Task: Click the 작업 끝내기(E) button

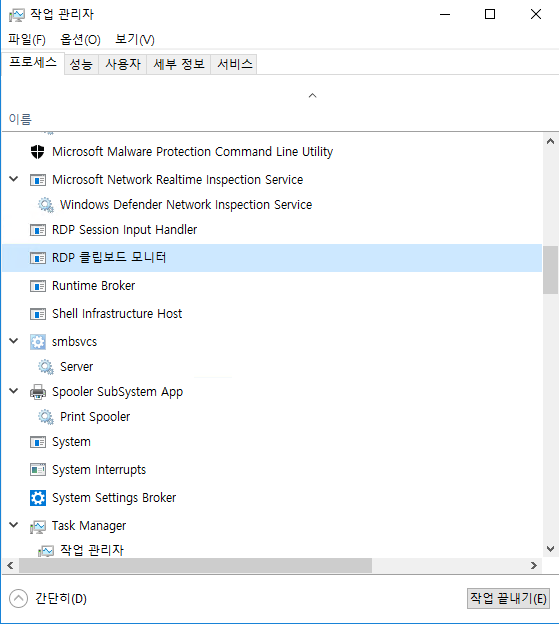Action: pos(508,599)
